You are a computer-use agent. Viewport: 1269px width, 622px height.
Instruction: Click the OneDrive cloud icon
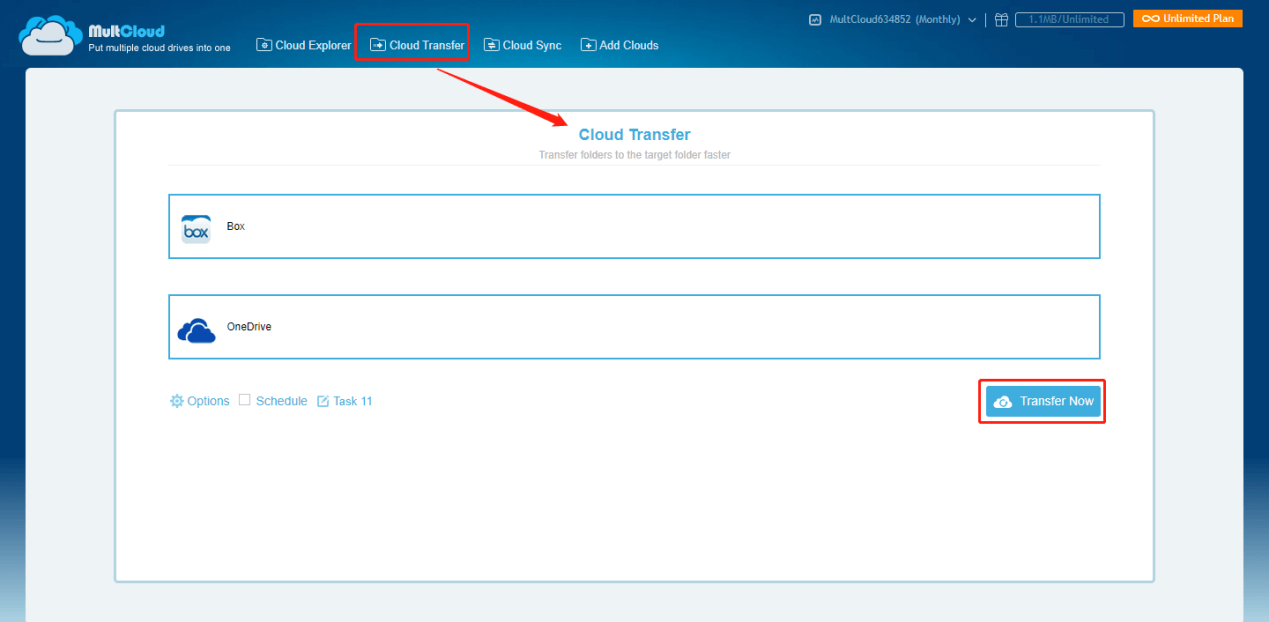point(196,331)
